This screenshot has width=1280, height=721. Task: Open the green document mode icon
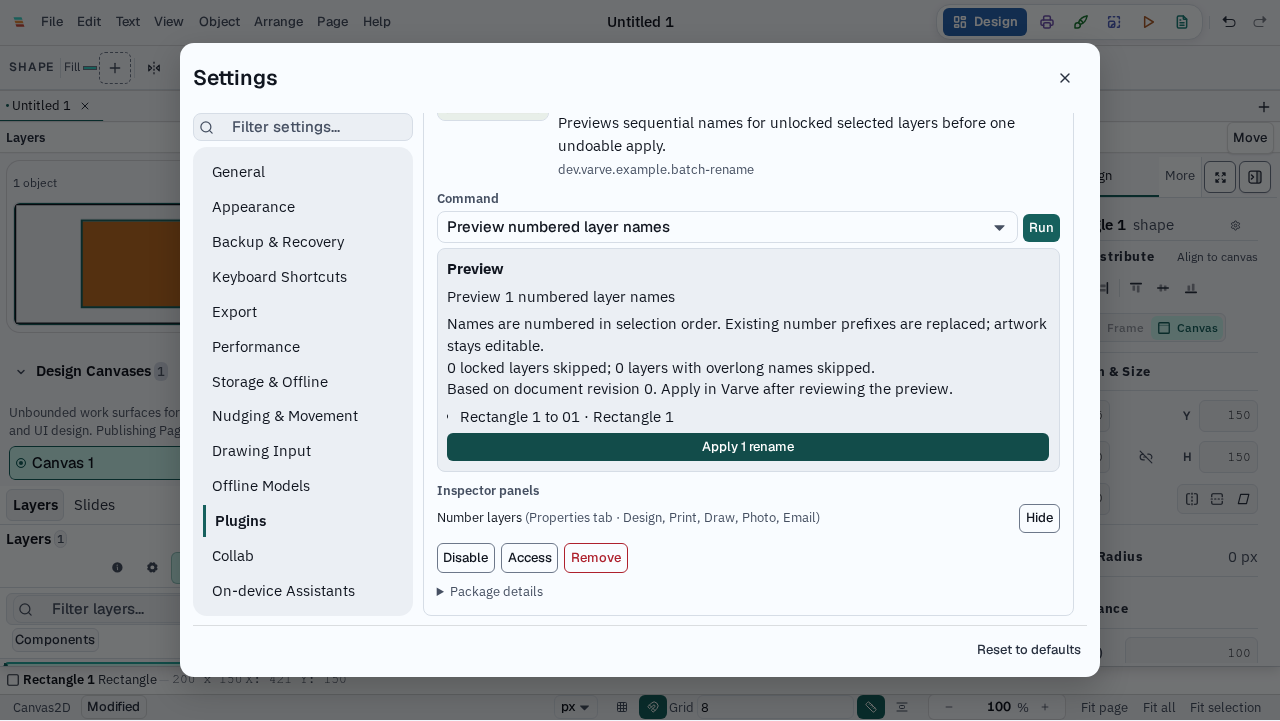1182,22
